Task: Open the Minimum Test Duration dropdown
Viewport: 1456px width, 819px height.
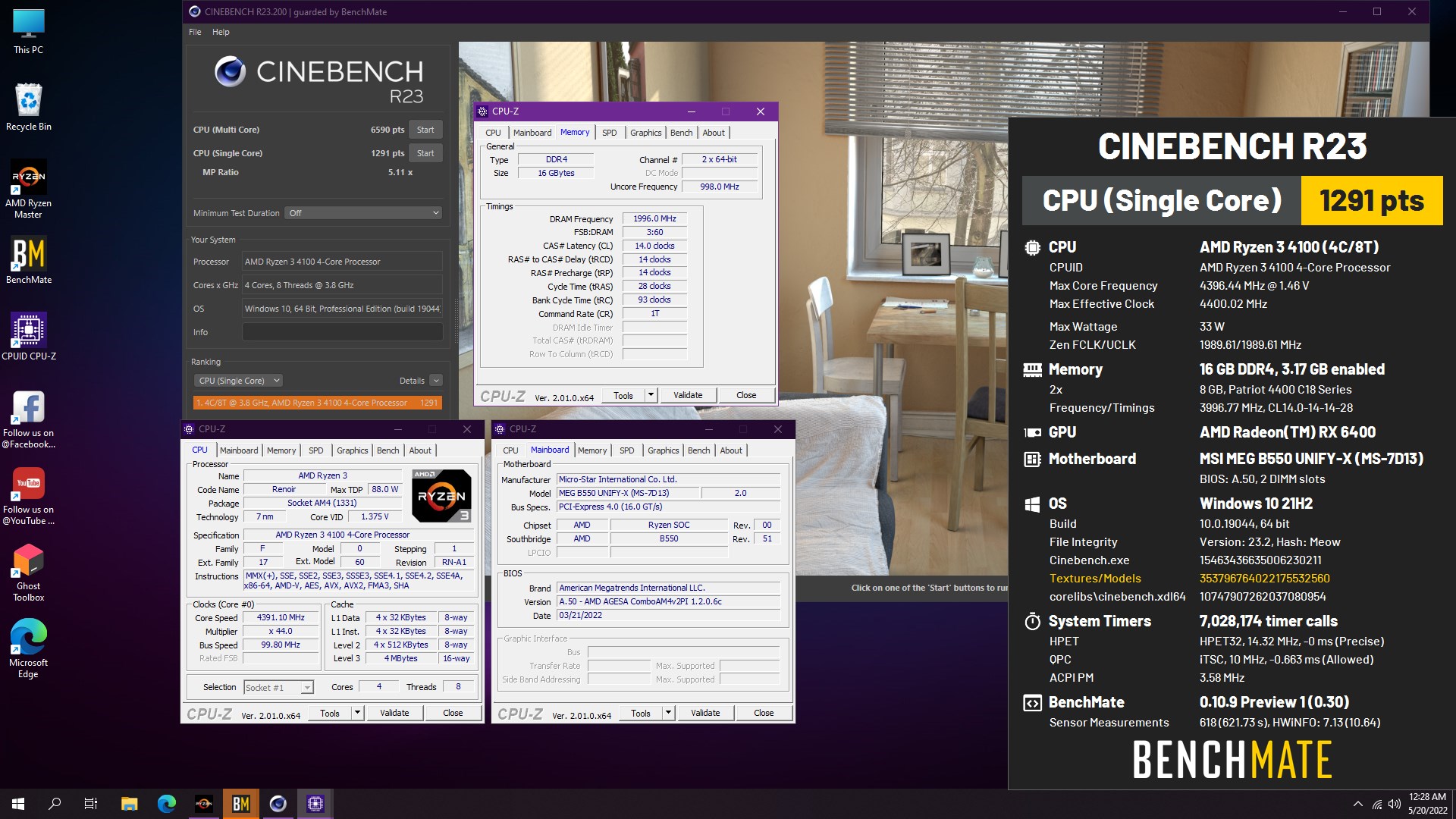Action: (363, 213)
